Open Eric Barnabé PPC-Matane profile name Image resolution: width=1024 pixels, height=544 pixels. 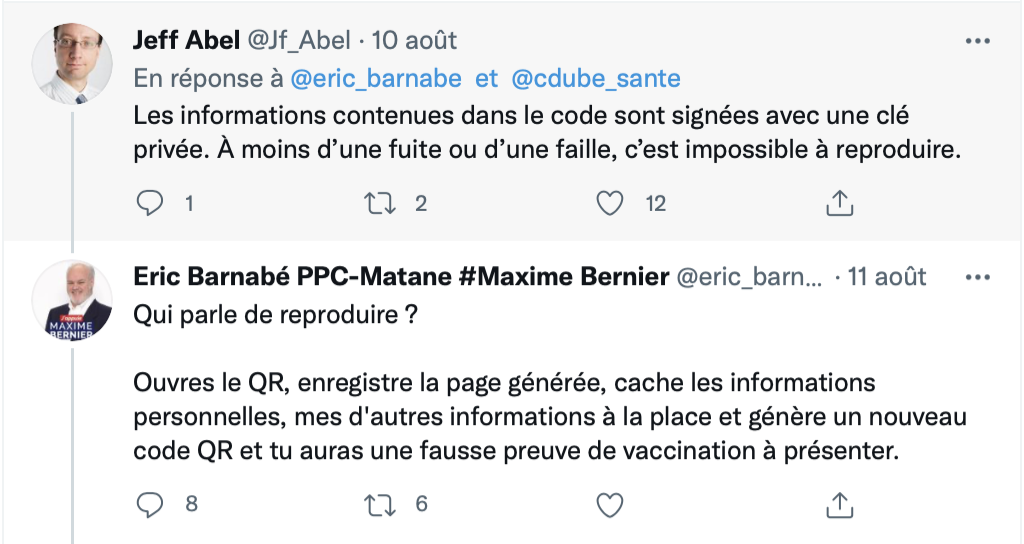(401, 277)
